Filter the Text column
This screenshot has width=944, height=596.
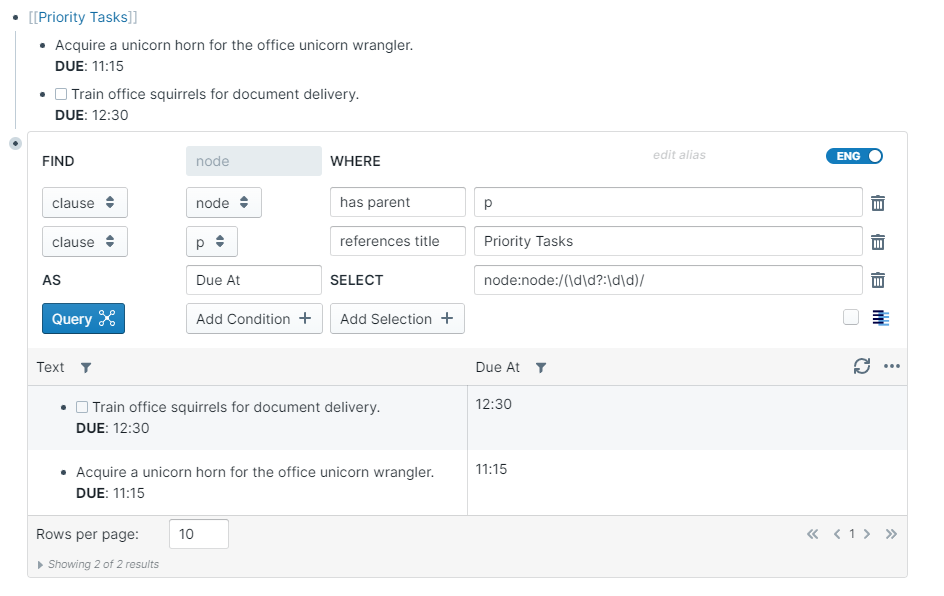tap(86, 368)
